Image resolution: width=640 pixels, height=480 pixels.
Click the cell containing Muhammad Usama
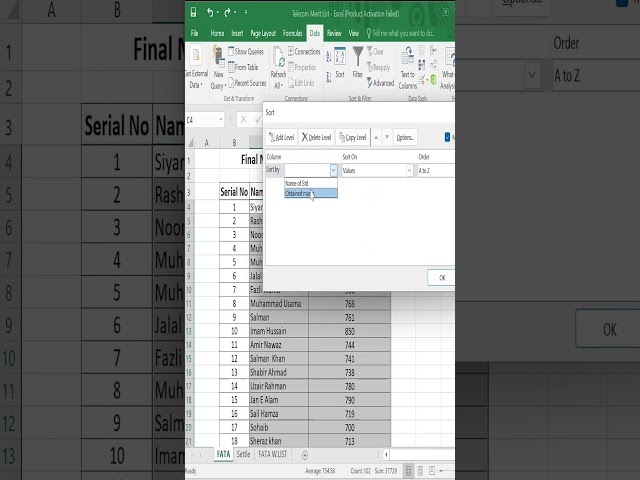click(279, 304)
